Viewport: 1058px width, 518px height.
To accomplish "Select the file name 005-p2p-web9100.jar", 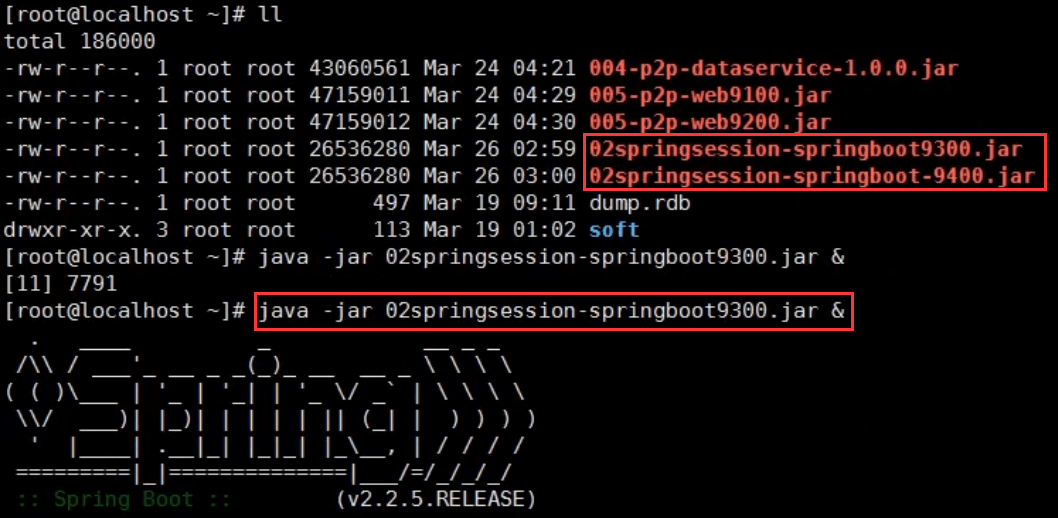I will (710, 95).
